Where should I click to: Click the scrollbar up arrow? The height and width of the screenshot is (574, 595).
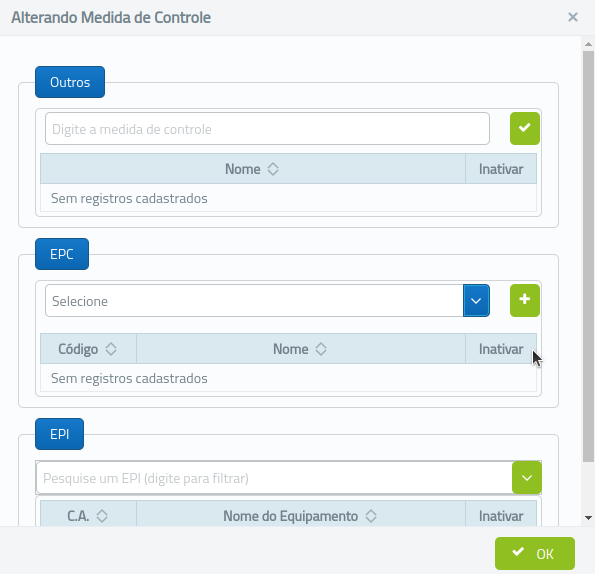tap(589, 44)
